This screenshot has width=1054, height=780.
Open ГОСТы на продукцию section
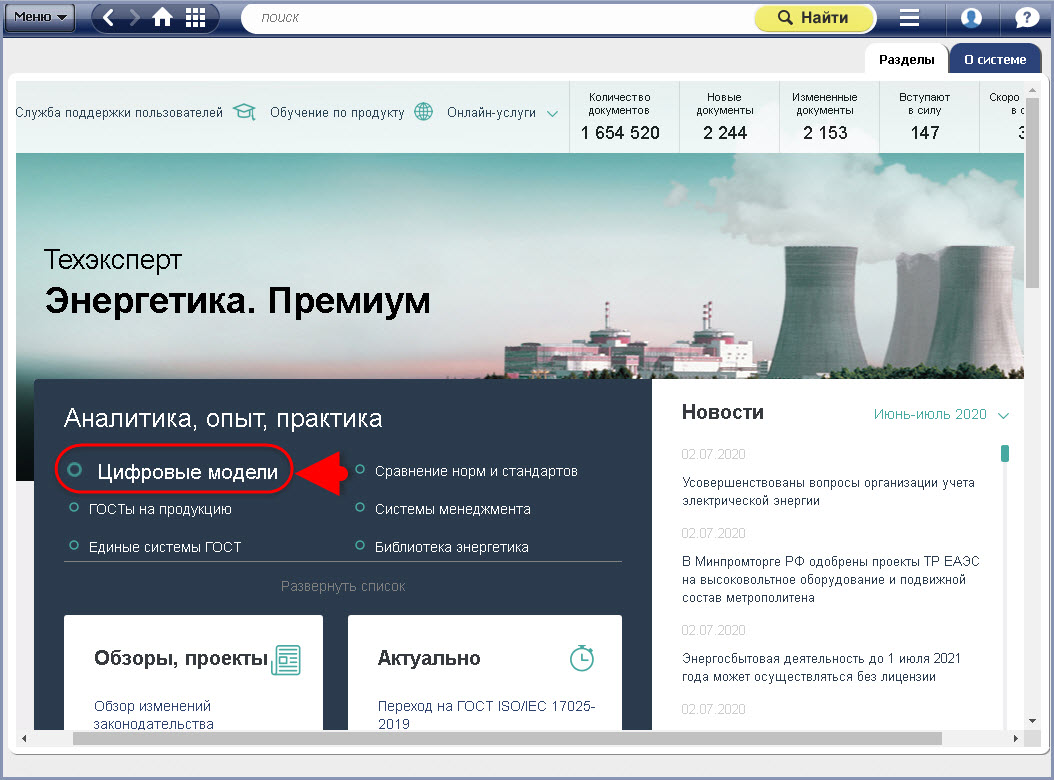click(160, 509)
